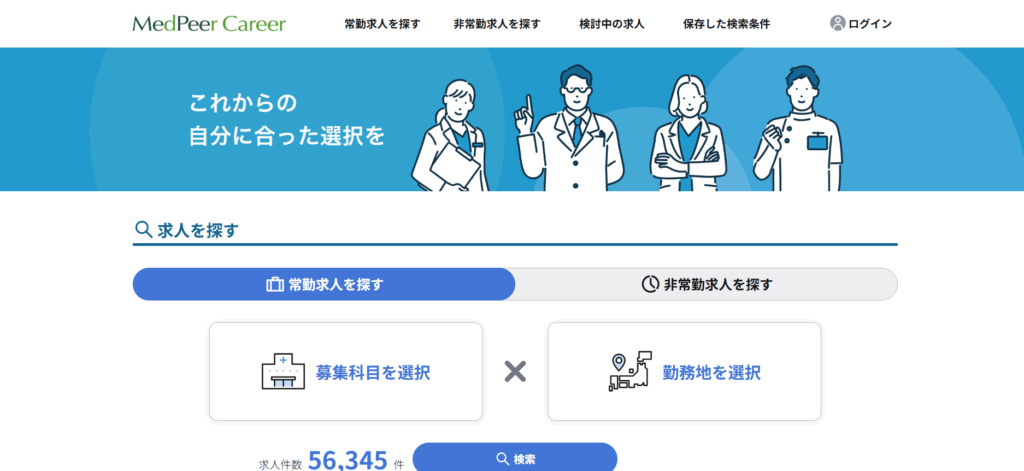
Task: Click the gray X between selection cards
Action: point(515,372)
